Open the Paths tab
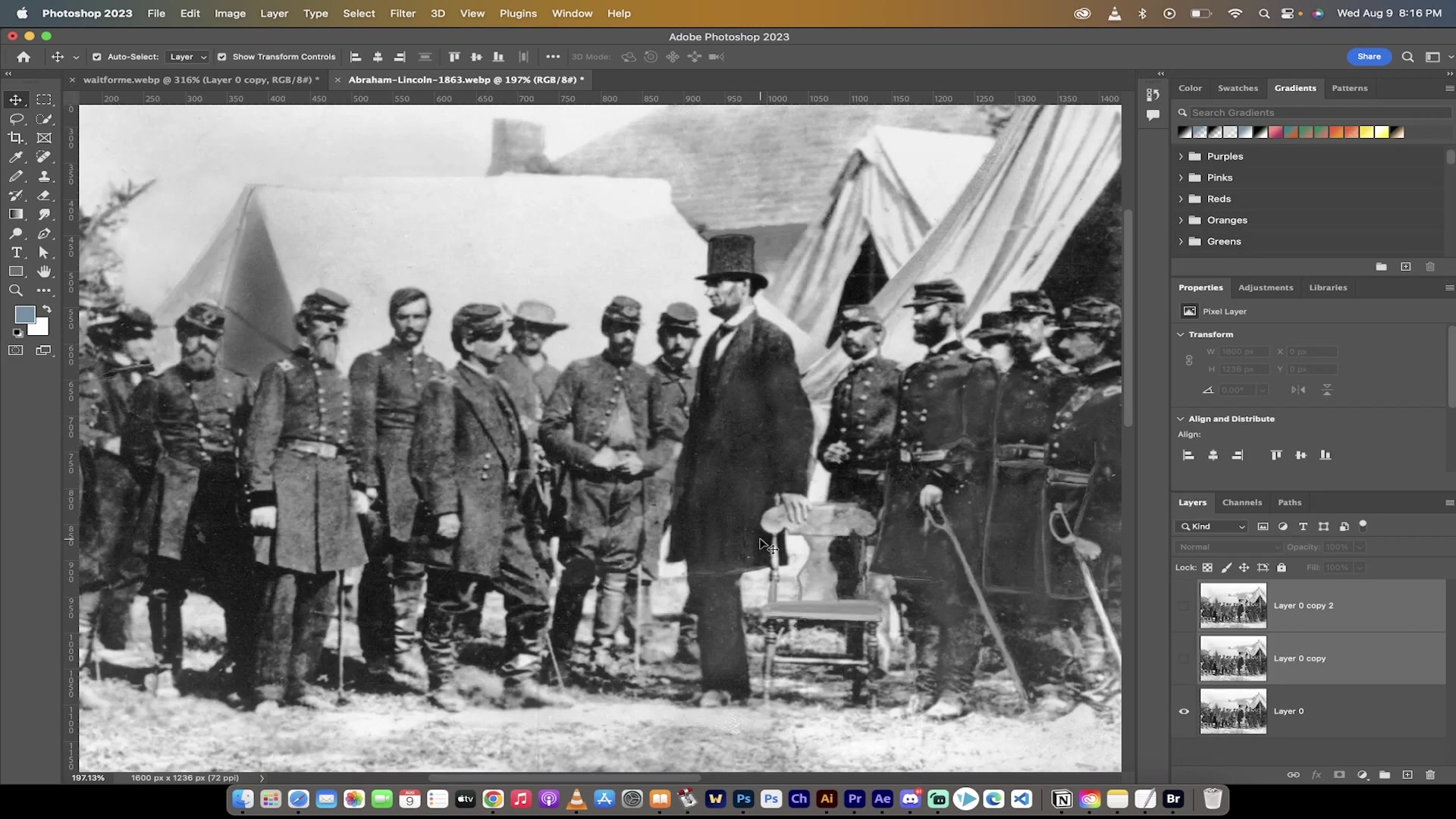 pyautogui.click(x=1289, y=502)
